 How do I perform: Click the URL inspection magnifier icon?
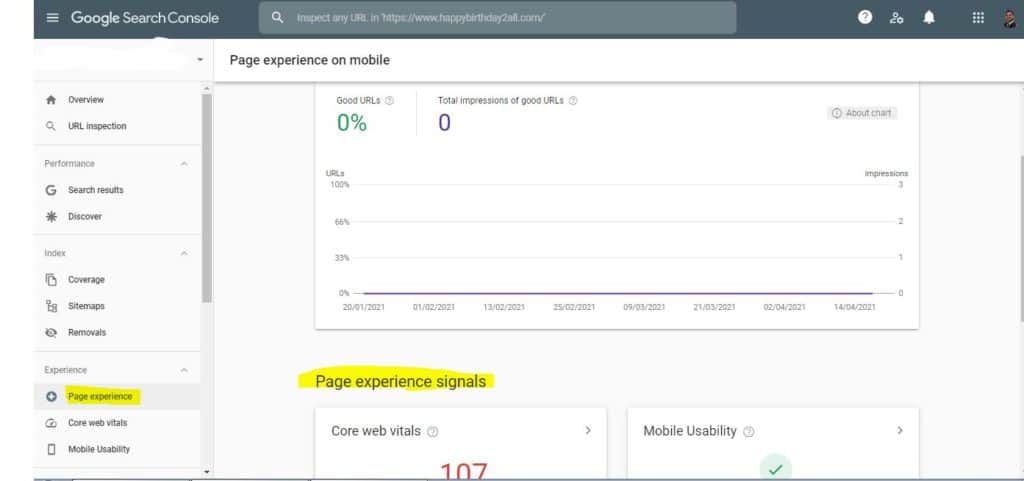(51, 126)
